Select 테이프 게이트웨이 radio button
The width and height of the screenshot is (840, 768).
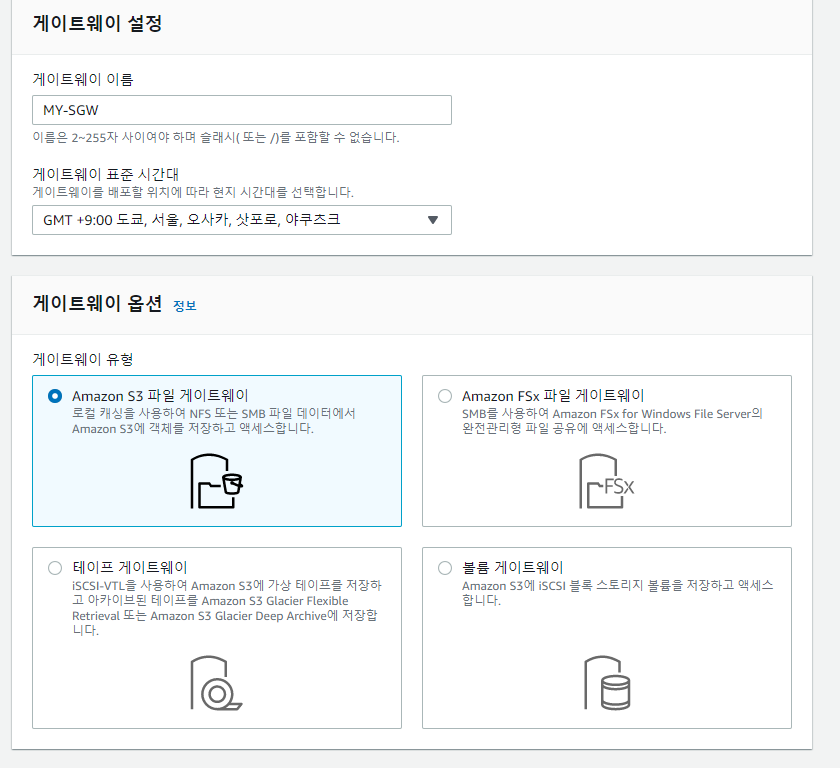pyautogui.click(x=55, y=568)
